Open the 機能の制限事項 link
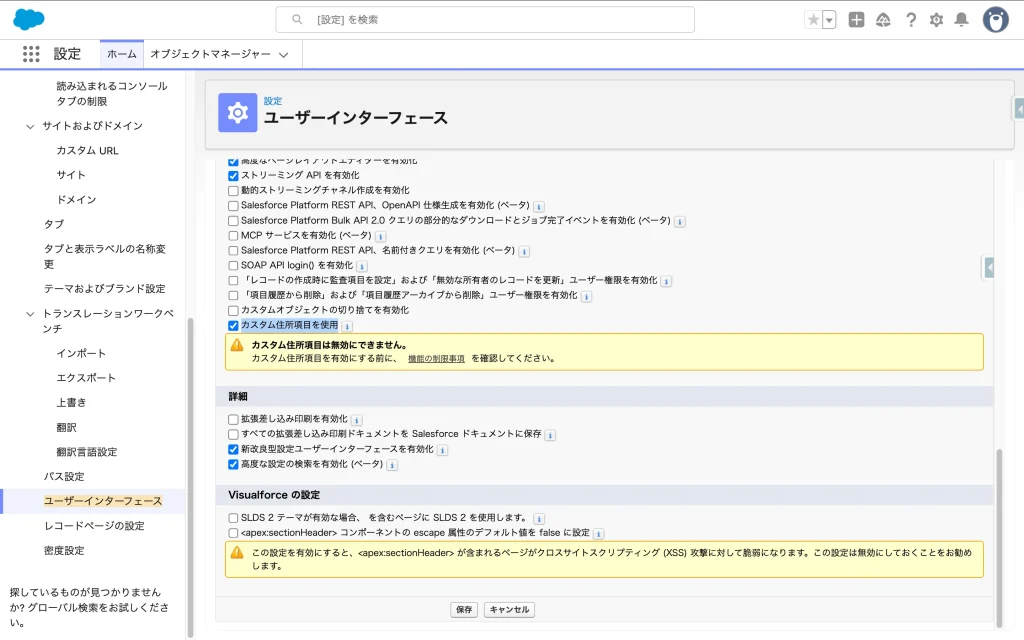1024x640 pixels. click(436, 358)
